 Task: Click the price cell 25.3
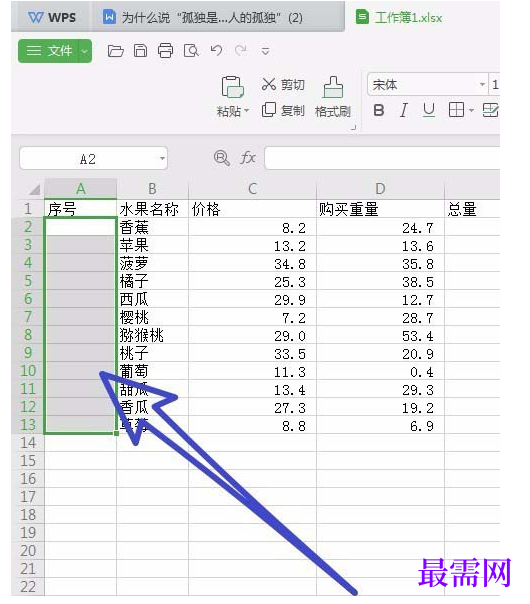pyautogui.click(x=252, y=281)
